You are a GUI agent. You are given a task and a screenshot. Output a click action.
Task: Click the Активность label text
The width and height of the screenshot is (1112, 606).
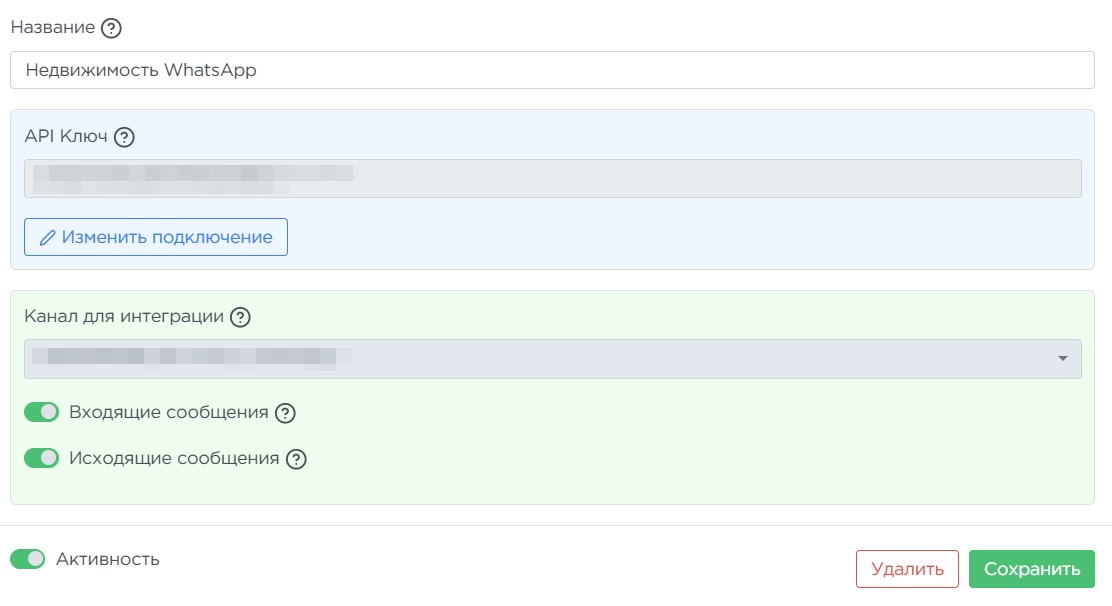tap(108, 559)
